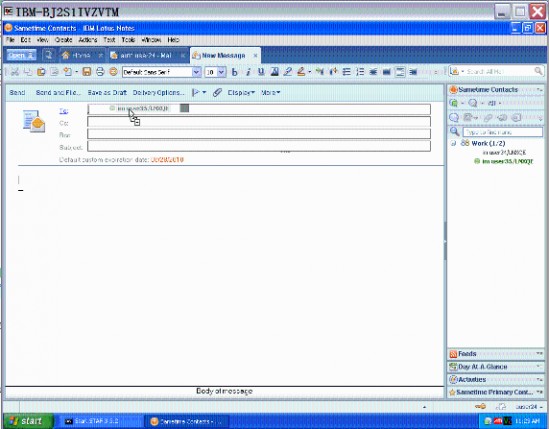Click the Open launcher button
The height and width of the screenshot is (429, 549).
point(22,55)
